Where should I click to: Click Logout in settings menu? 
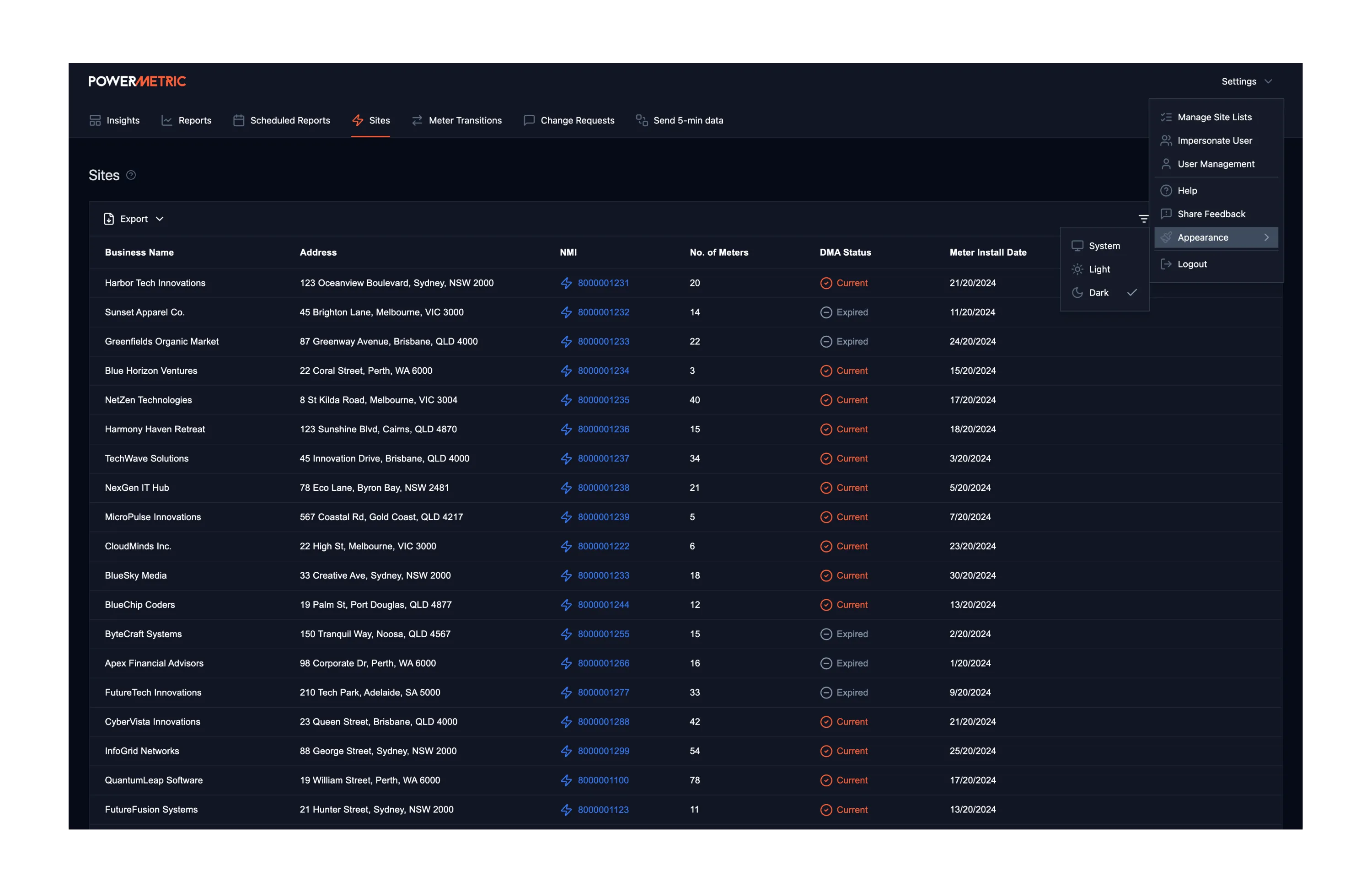(1191, 264)
